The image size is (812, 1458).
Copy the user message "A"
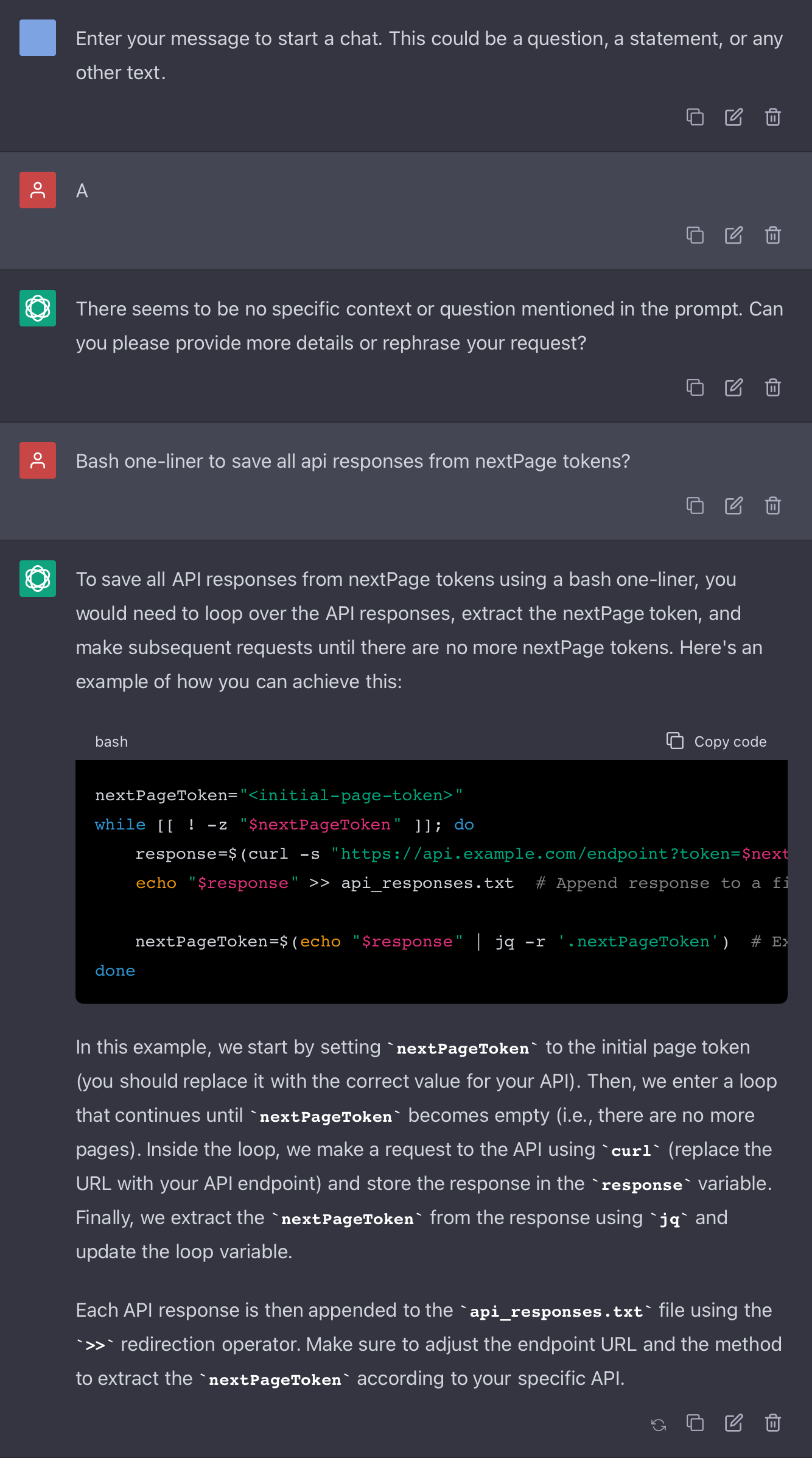tap(695, 235)
